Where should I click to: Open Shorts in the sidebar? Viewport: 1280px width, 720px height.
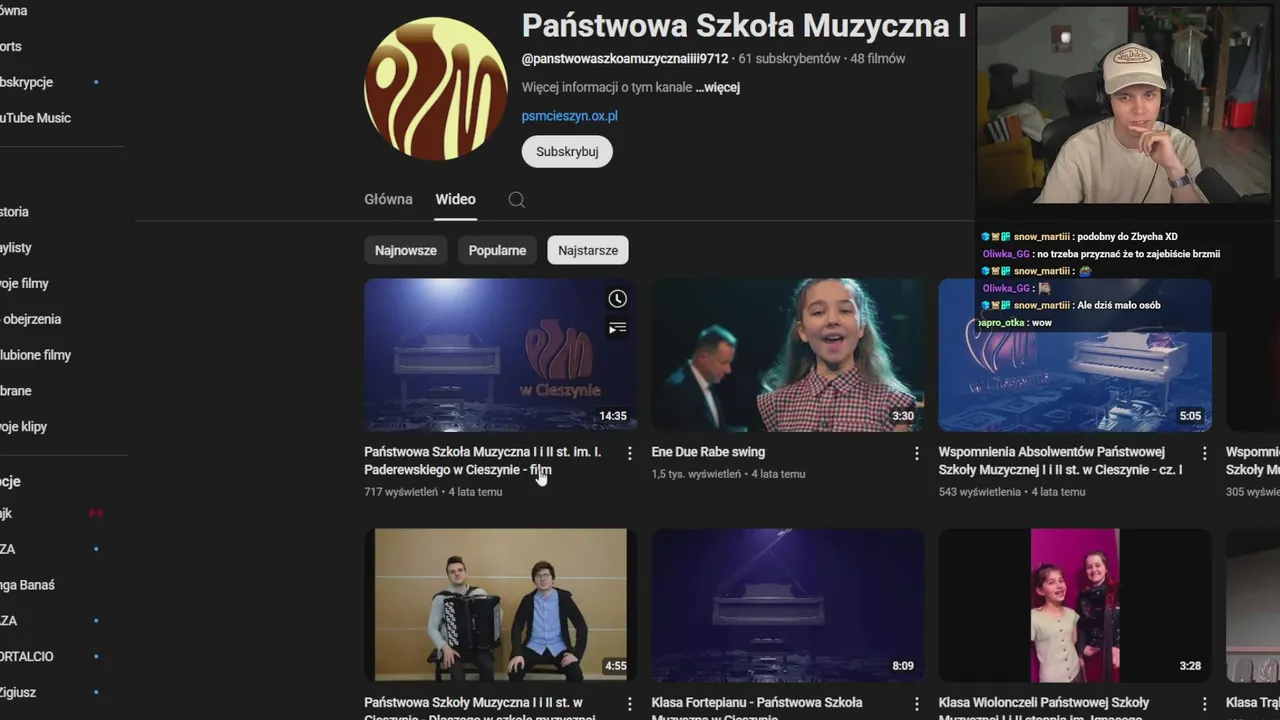pos(11,46)
